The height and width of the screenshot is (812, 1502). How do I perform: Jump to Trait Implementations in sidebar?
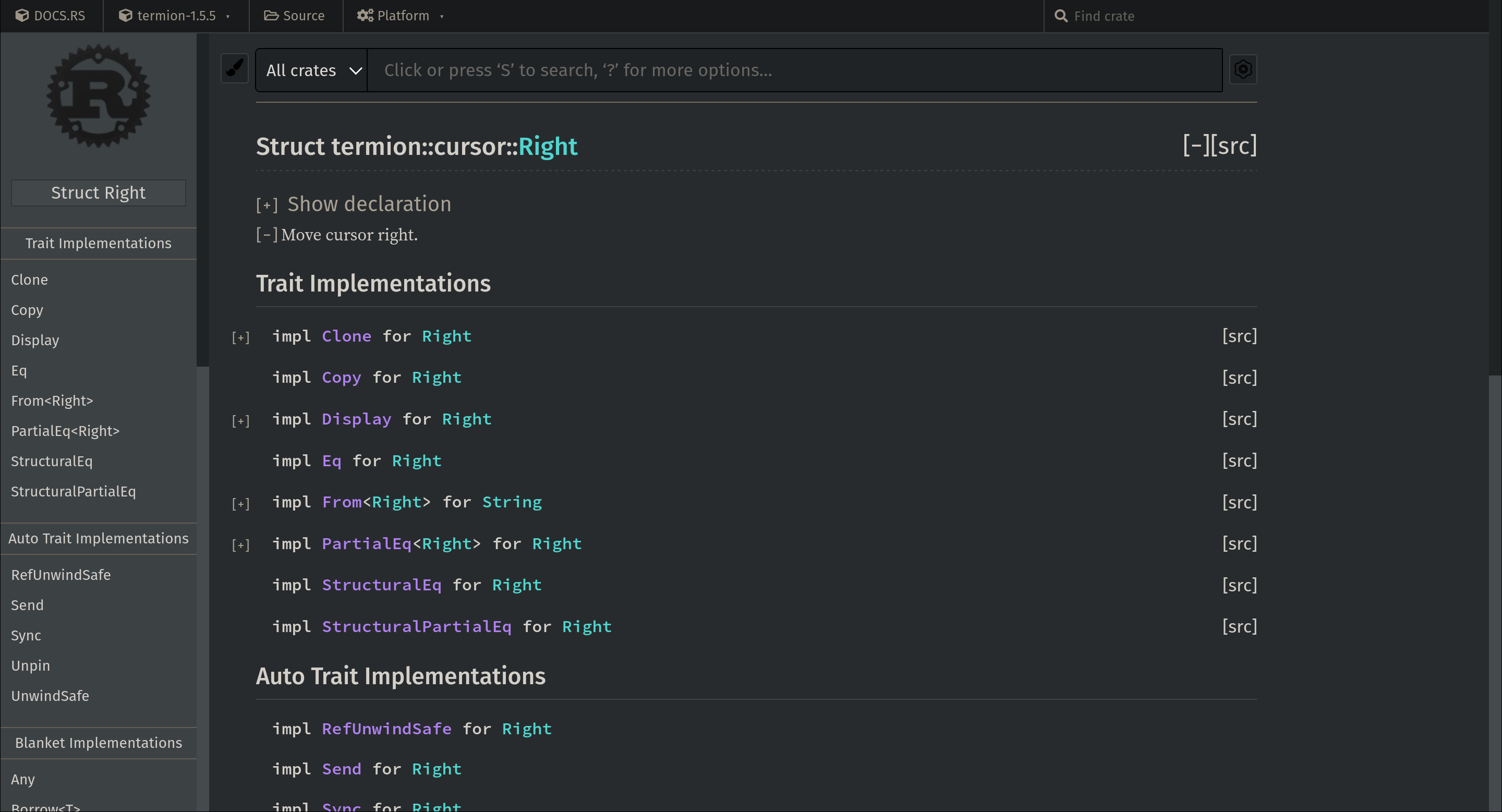(98, 243)
